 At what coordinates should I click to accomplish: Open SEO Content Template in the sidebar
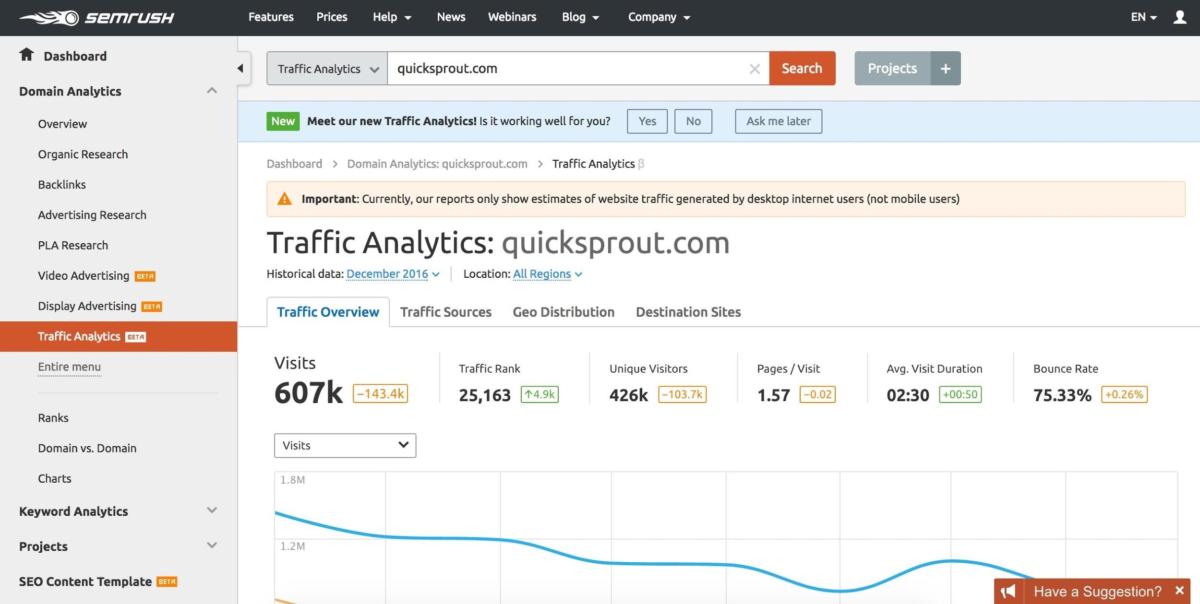[85, 581]
